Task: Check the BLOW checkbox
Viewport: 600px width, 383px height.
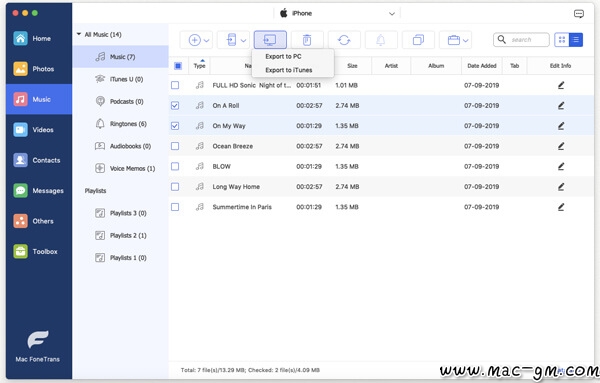Action: (175, 166)
